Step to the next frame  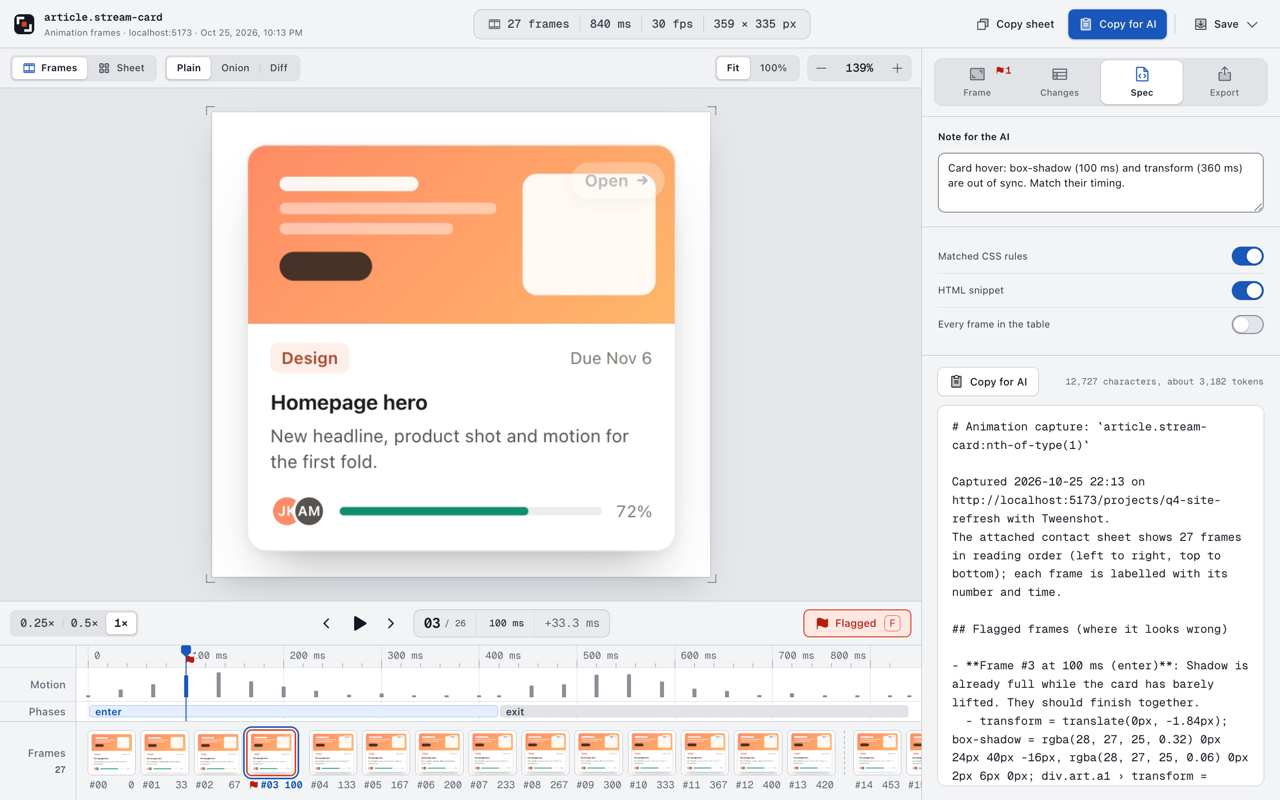coord(391,623)
